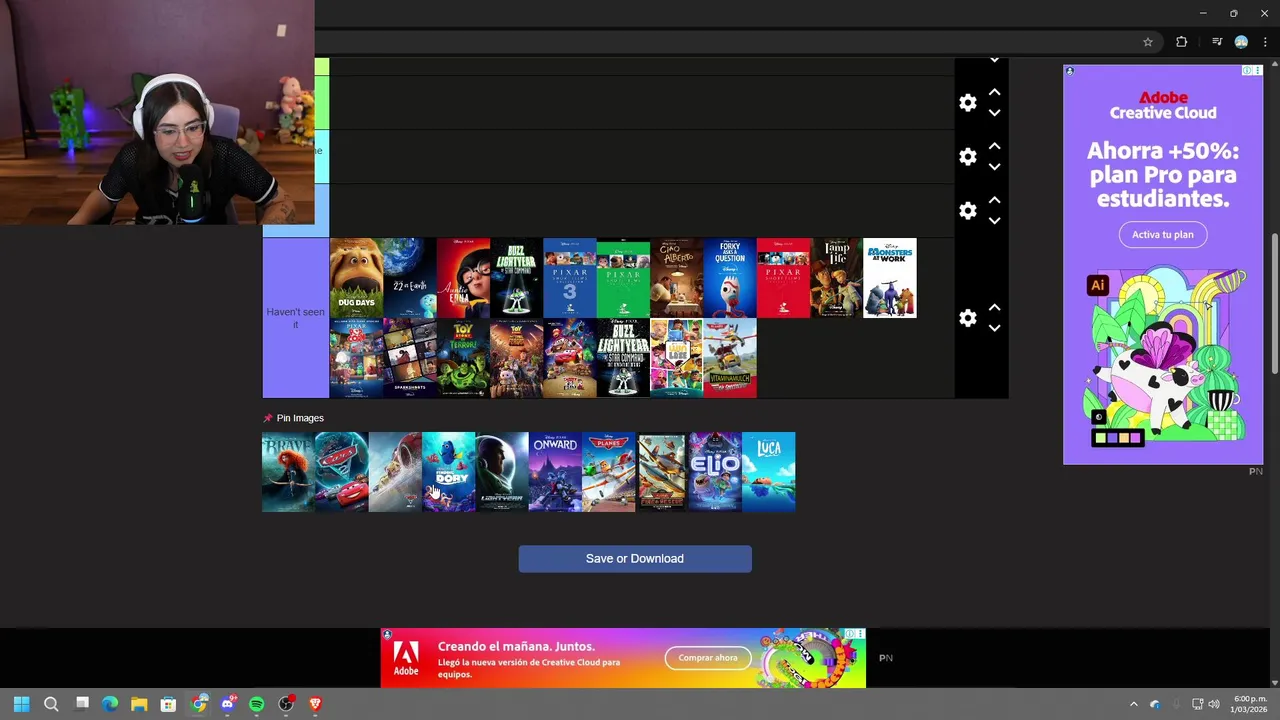This screenshot has width=1280, height=720.
Task: Select the Monsters at Work poster
Action: pyautogui.click(x=890, y=278)
